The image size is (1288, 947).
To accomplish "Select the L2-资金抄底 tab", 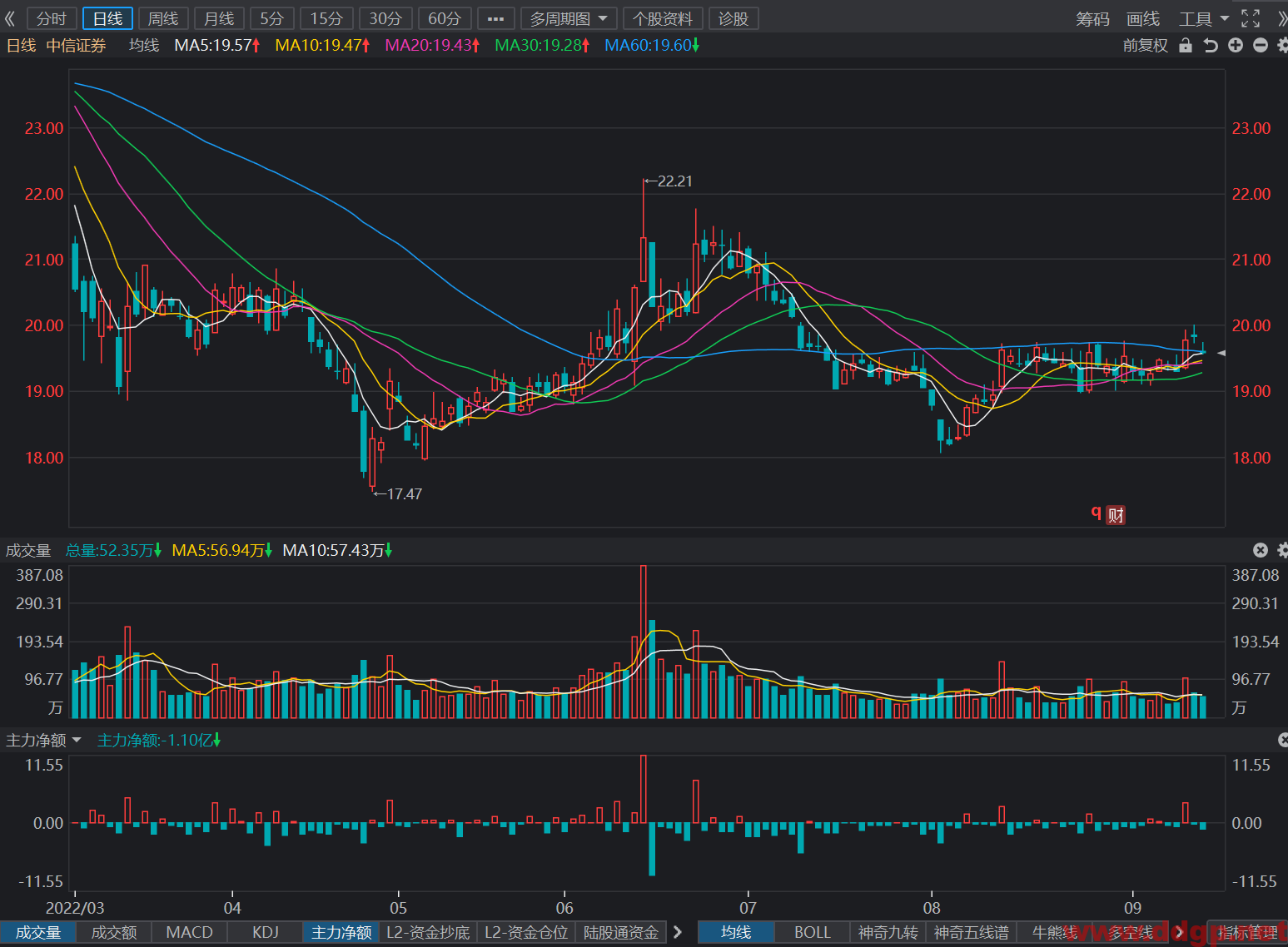I will point(428,932).
